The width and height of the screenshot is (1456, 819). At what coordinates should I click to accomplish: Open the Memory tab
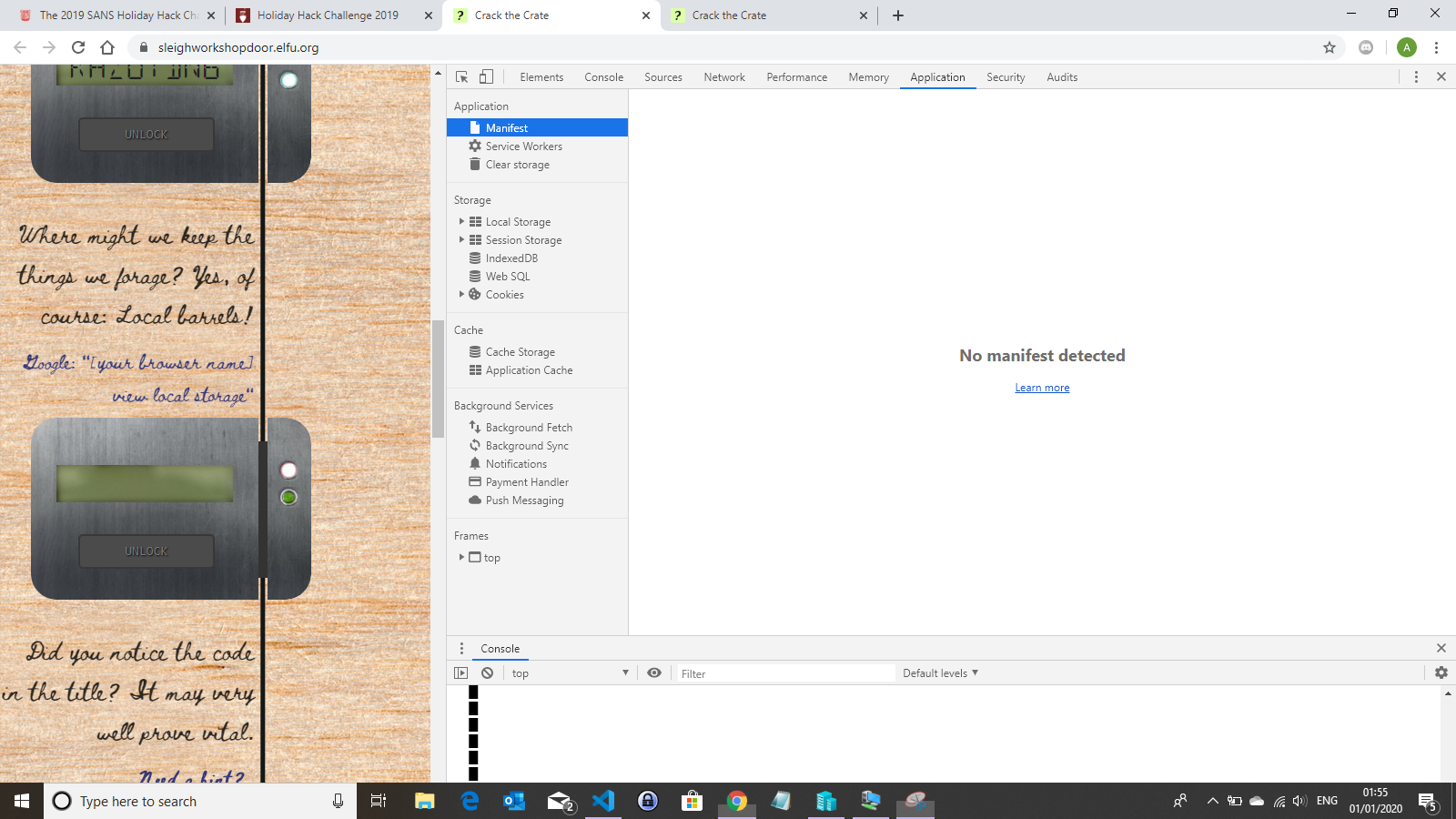[869, 77]
